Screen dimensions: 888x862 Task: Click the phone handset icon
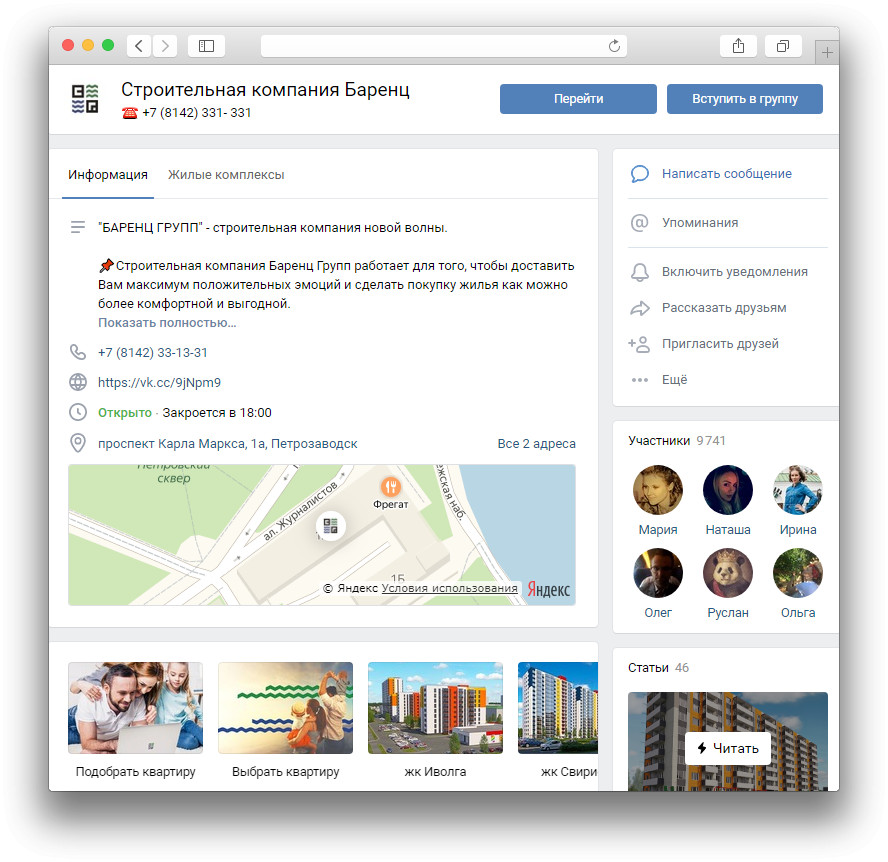tap(78, 352)
